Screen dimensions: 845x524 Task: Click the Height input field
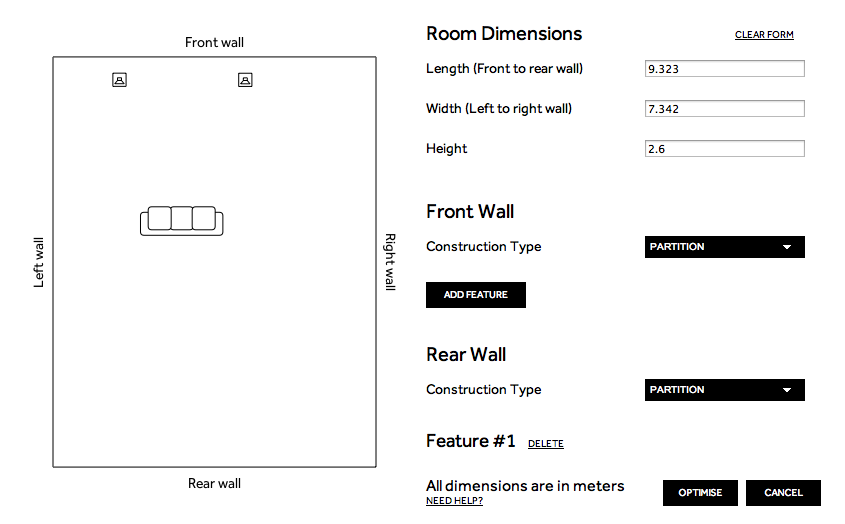click(x=724, y=149)
